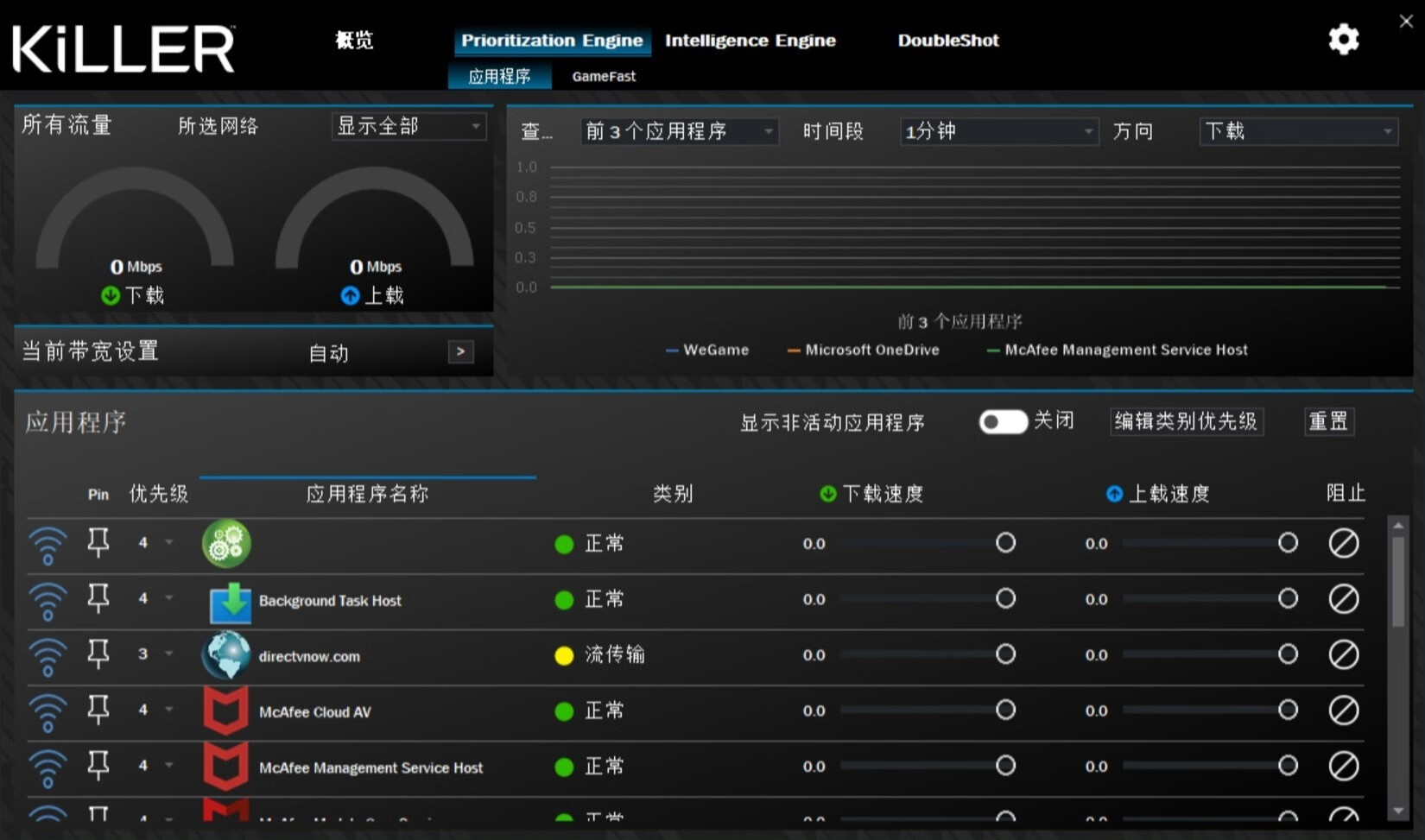The height and width of the screenshot is (840, 1425).
Task: Click the directvnow.com globe icon
Action: click(225, 654)
